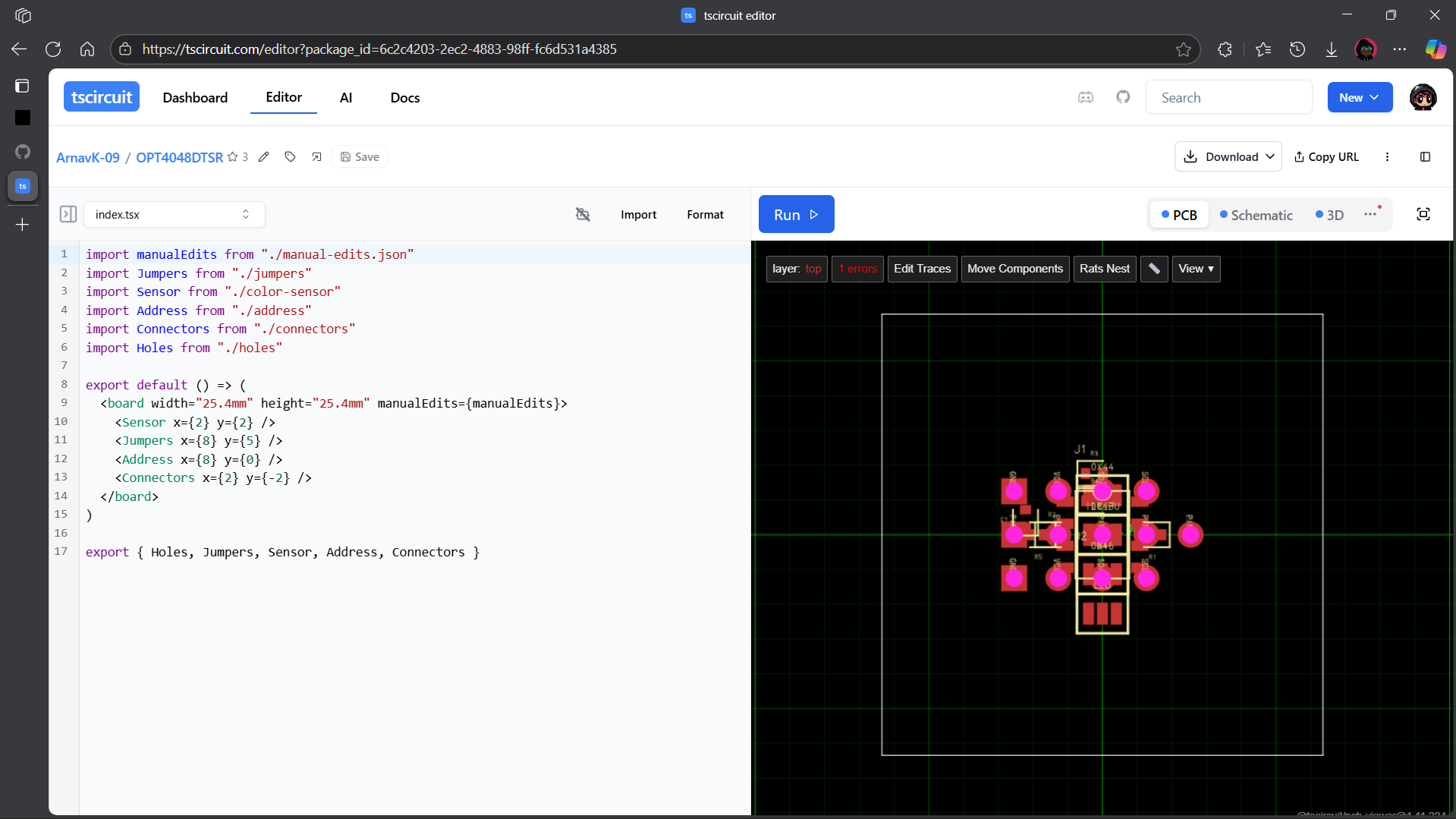
Task: Click the disabled-AI icon left of Import
Action: [583, 215]
